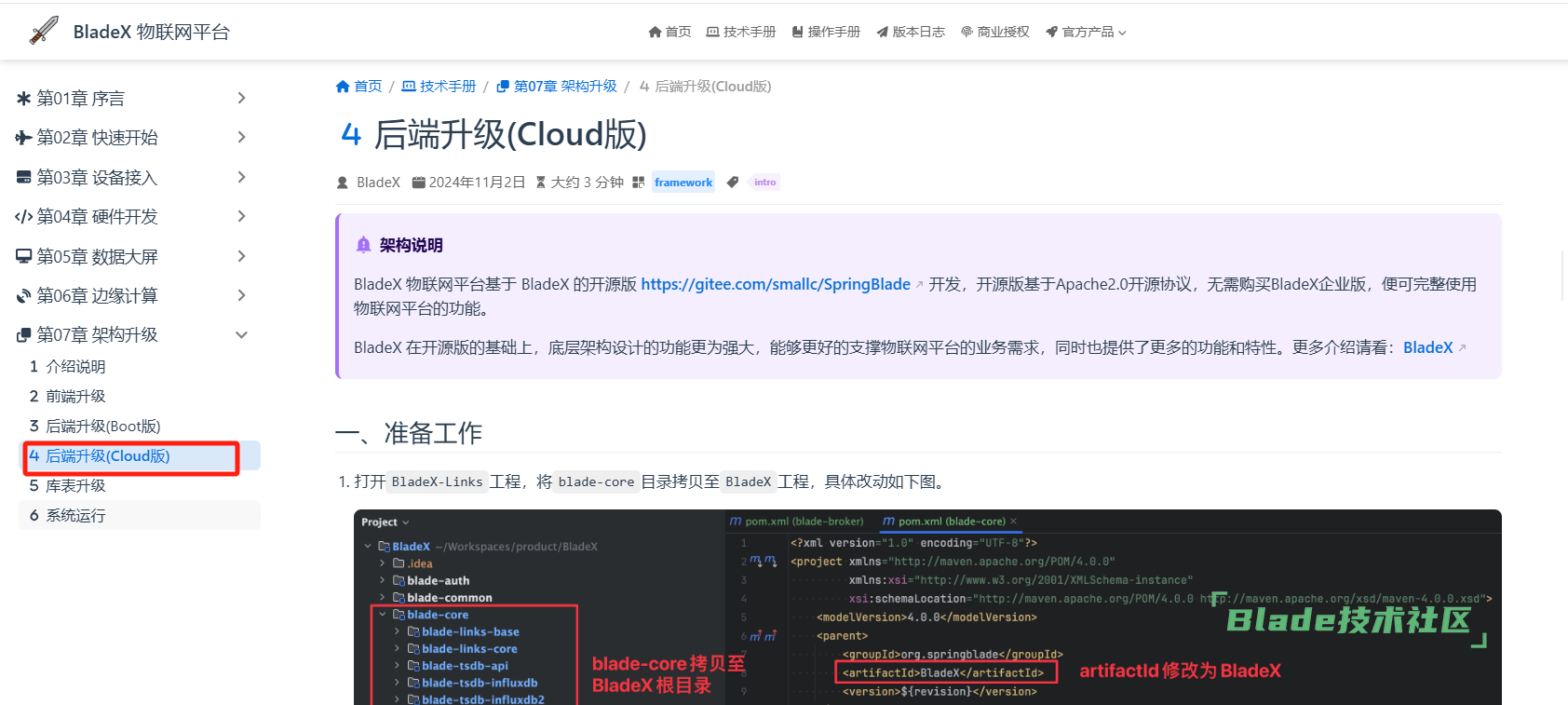Click the satellite icon beside 第06章 边缘计算
Screen dimensions: 1568x705
[x=24, y=296]
